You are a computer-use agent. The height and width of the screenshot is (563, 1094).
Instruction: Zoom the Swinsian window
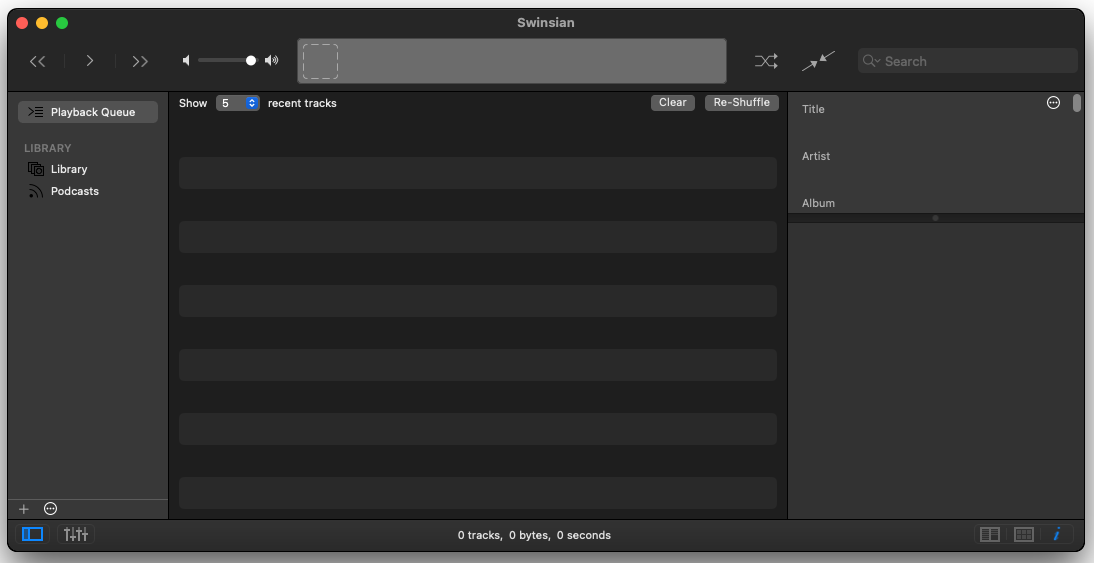click(x=62, y=23)
